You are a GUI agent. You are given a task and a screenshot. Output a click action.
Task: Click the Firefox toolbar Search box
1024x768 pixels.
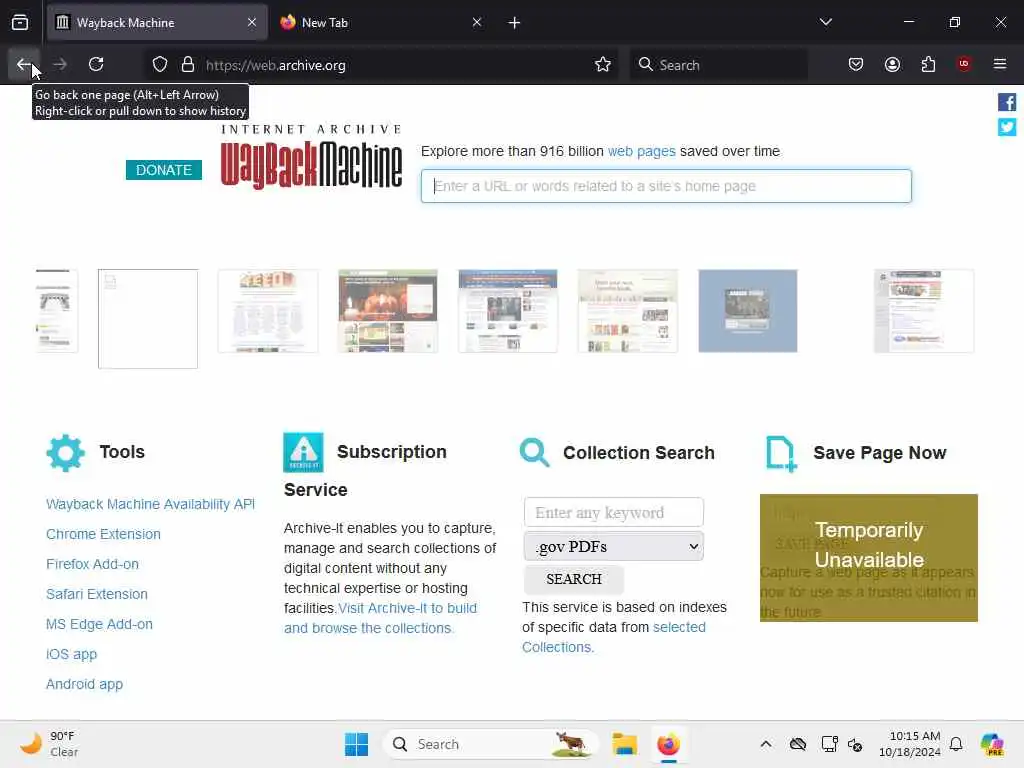(x=718, y=65)
